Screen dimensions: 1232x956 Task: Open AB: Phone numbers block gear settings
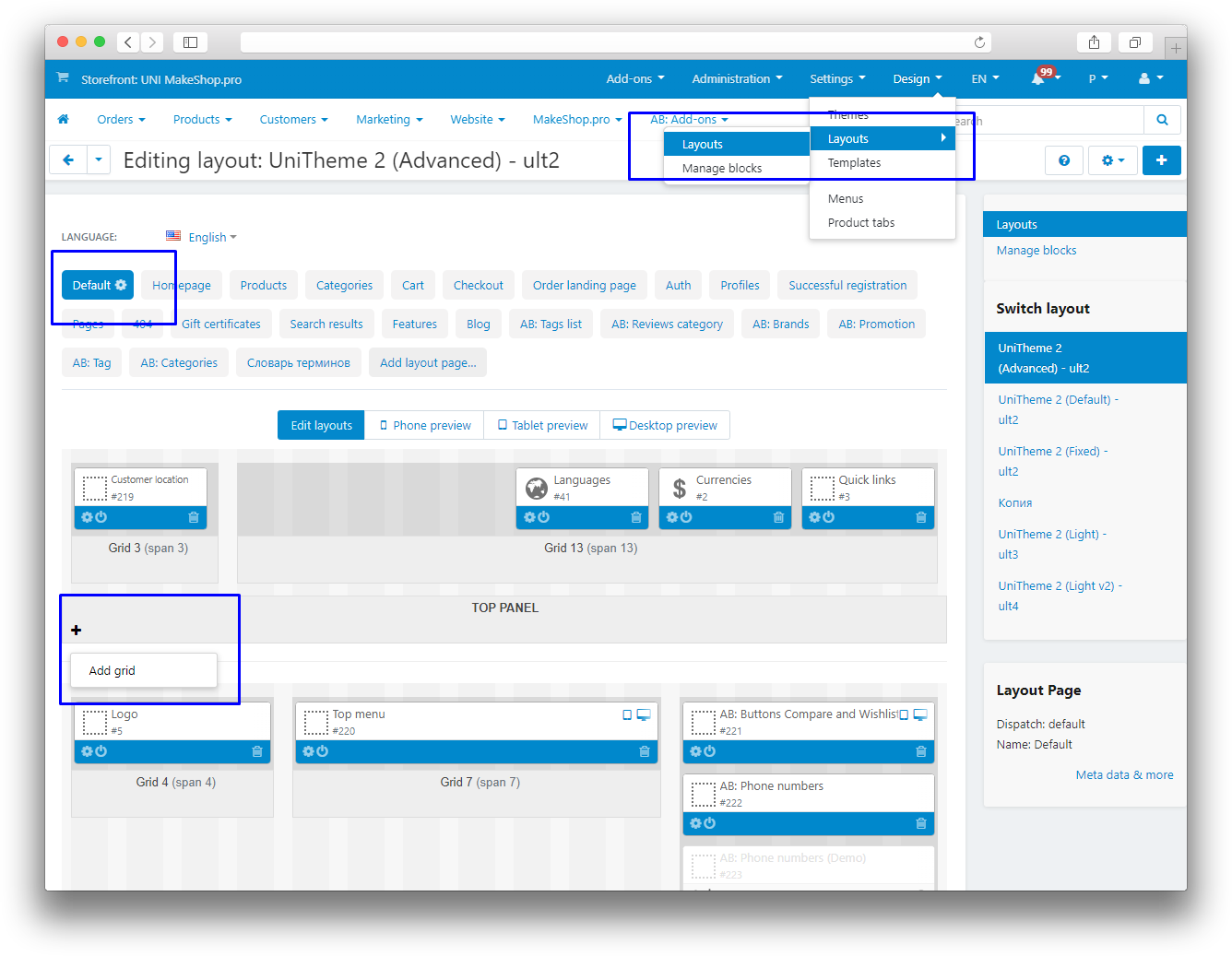[x=695, y=823]
